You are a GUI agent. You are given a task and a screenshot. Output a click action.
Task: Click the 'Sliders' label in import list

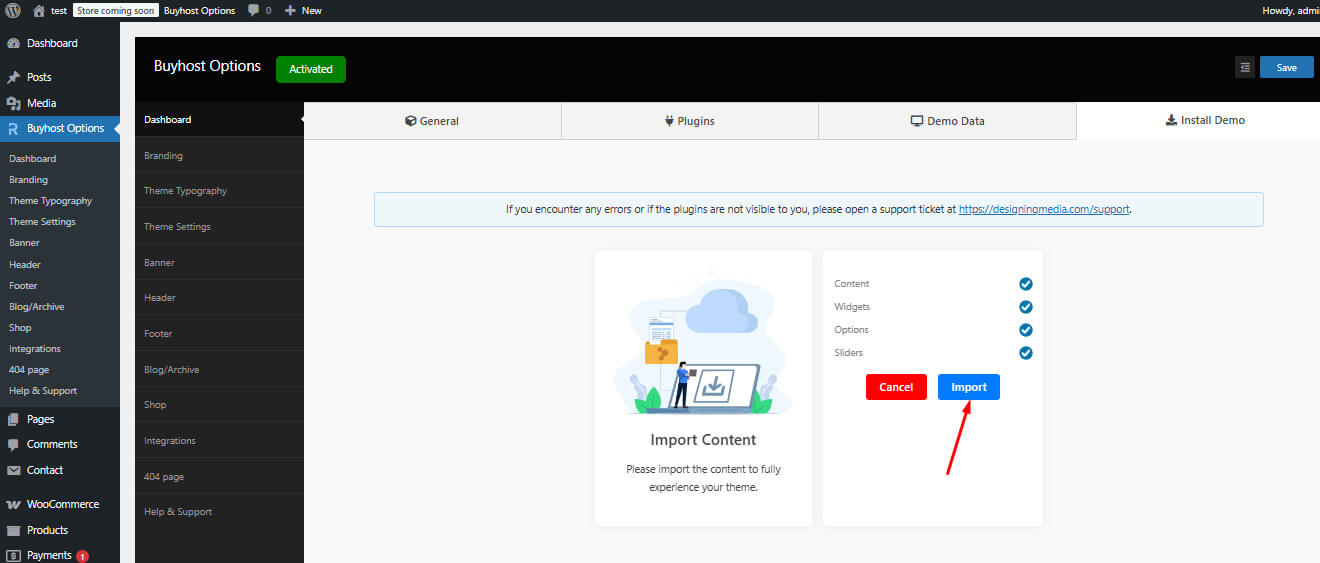click(x=849, y=353)
